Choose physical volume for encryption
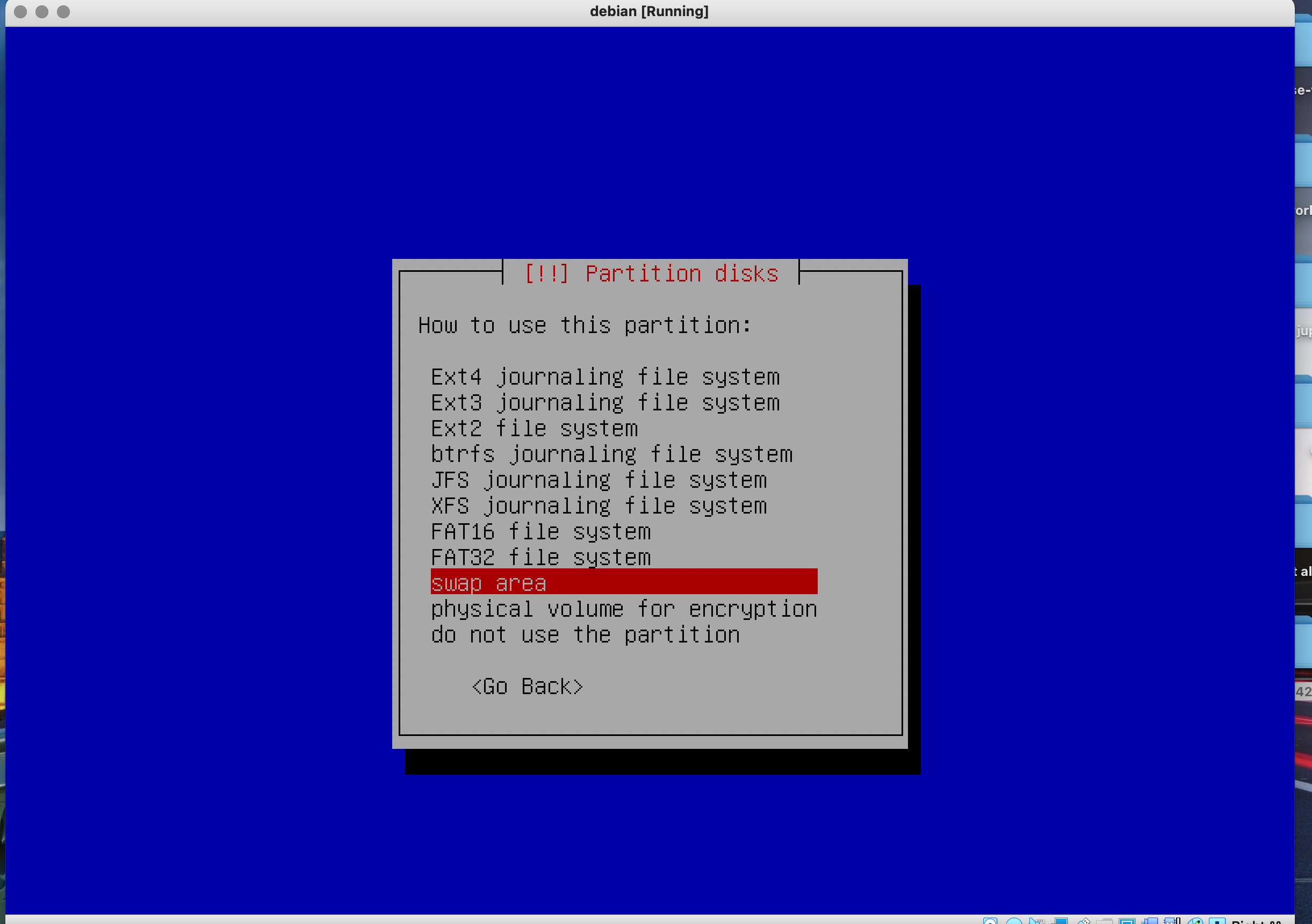The width and height of the screenshot is (1312, 924). [x=623, y=609]
